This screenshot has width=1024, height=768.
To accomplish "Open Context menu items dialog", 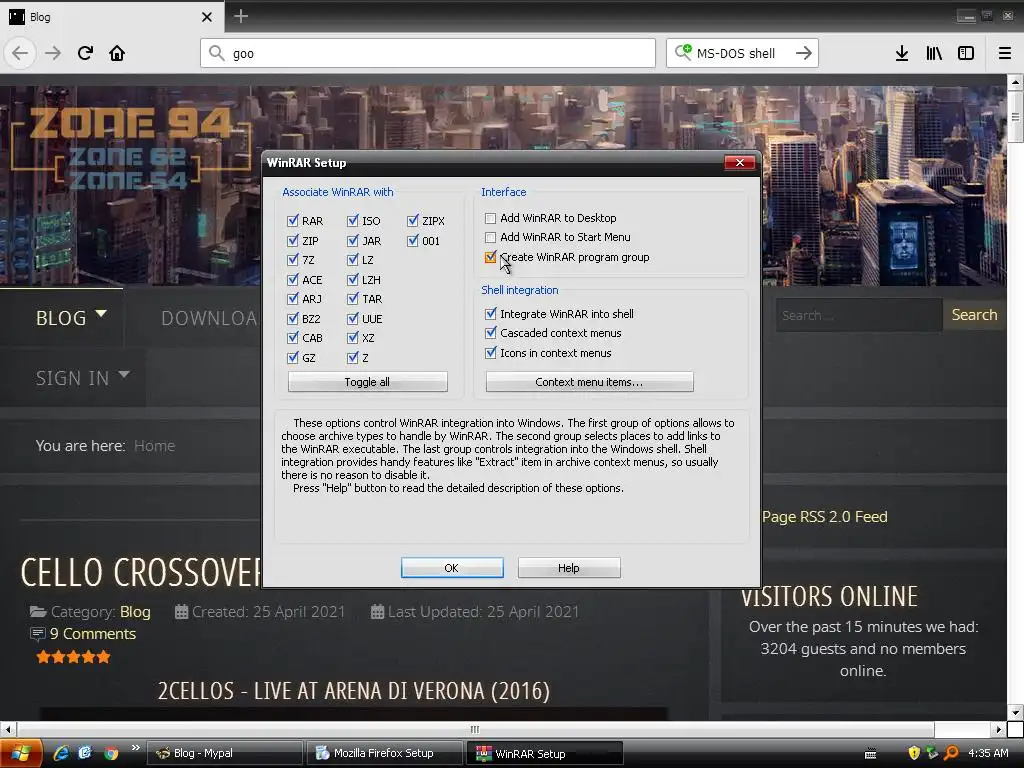I will pyautogui.click(x=589, y=382).
